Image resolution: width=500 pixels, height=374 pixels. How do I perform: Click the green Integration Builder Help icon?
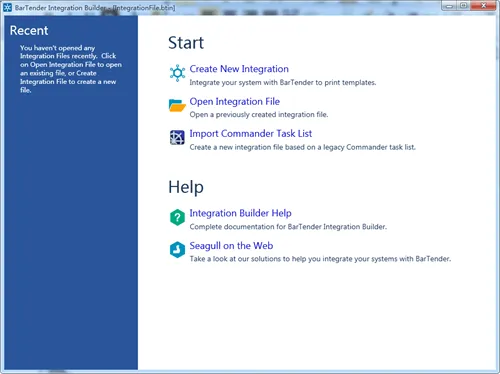pos(177,217)
